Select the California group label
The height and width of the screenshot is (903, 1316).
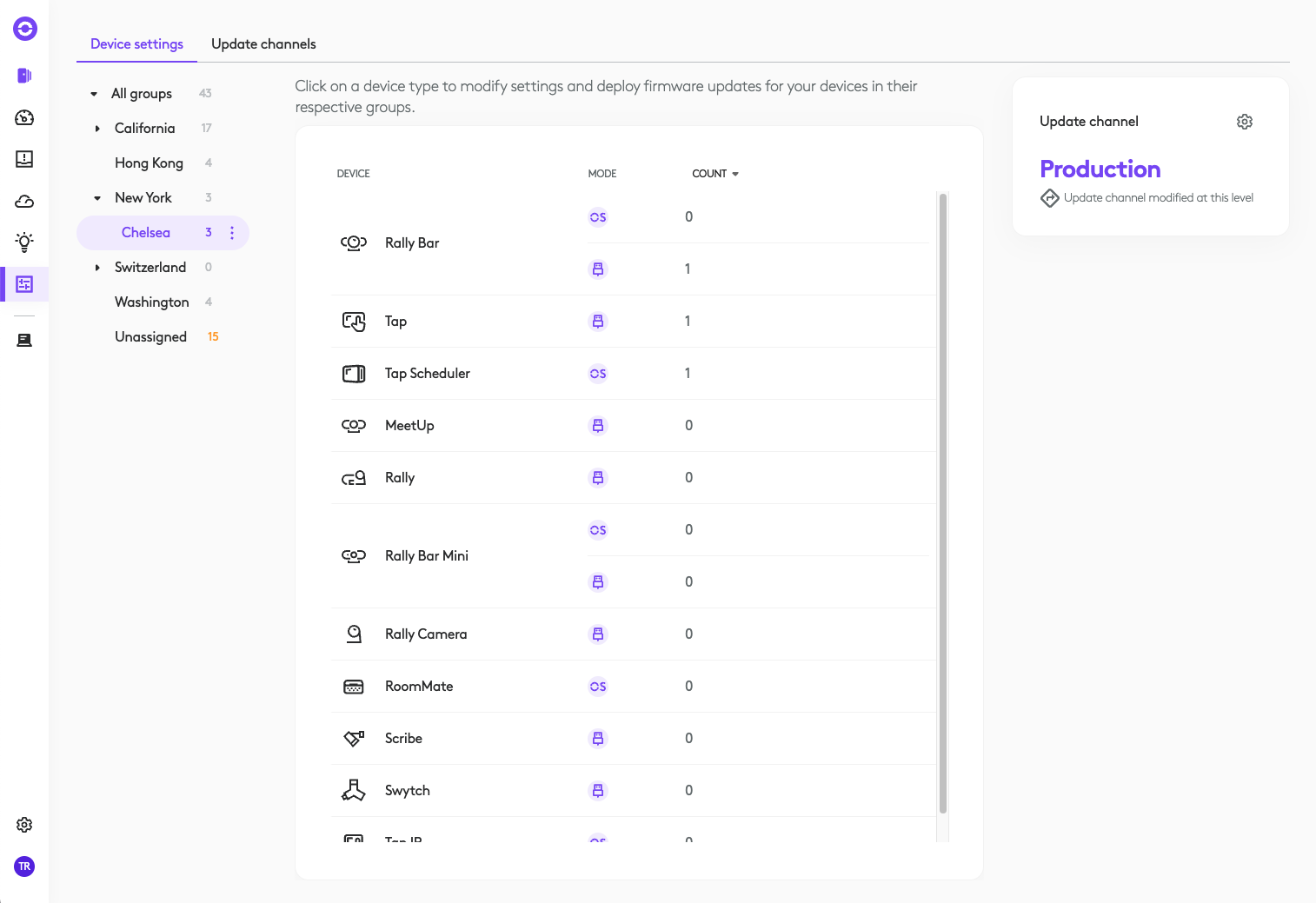click(144, 129)
